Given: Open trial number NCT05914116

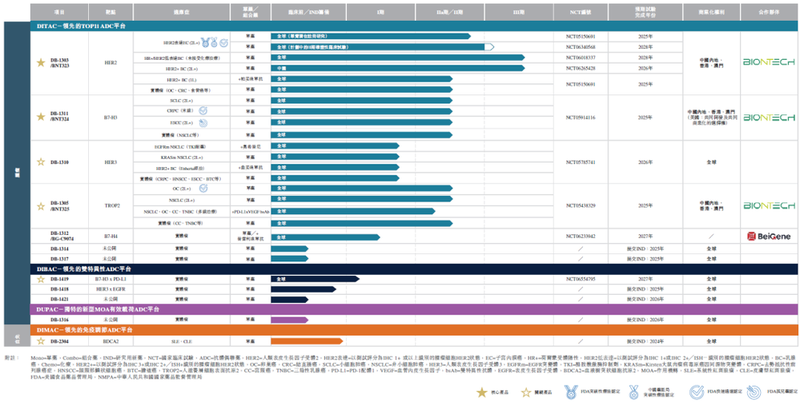Looking at the screenshot, I should [x=580, y=116].
